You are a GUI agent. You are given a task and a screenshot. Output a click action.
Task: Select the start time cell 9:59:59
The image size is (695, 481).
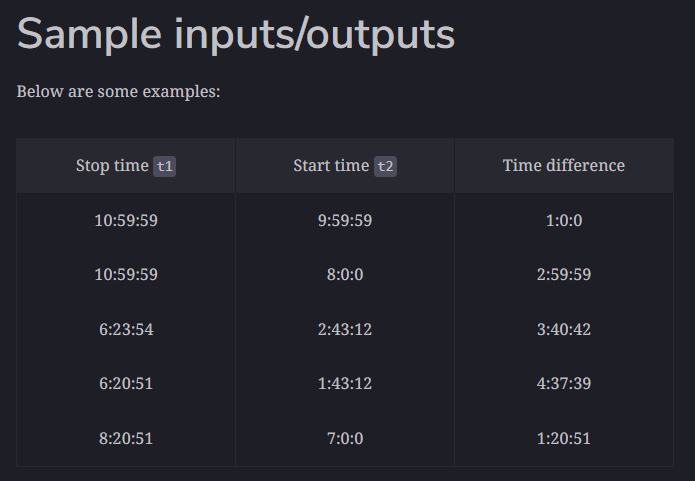(345, 220)
